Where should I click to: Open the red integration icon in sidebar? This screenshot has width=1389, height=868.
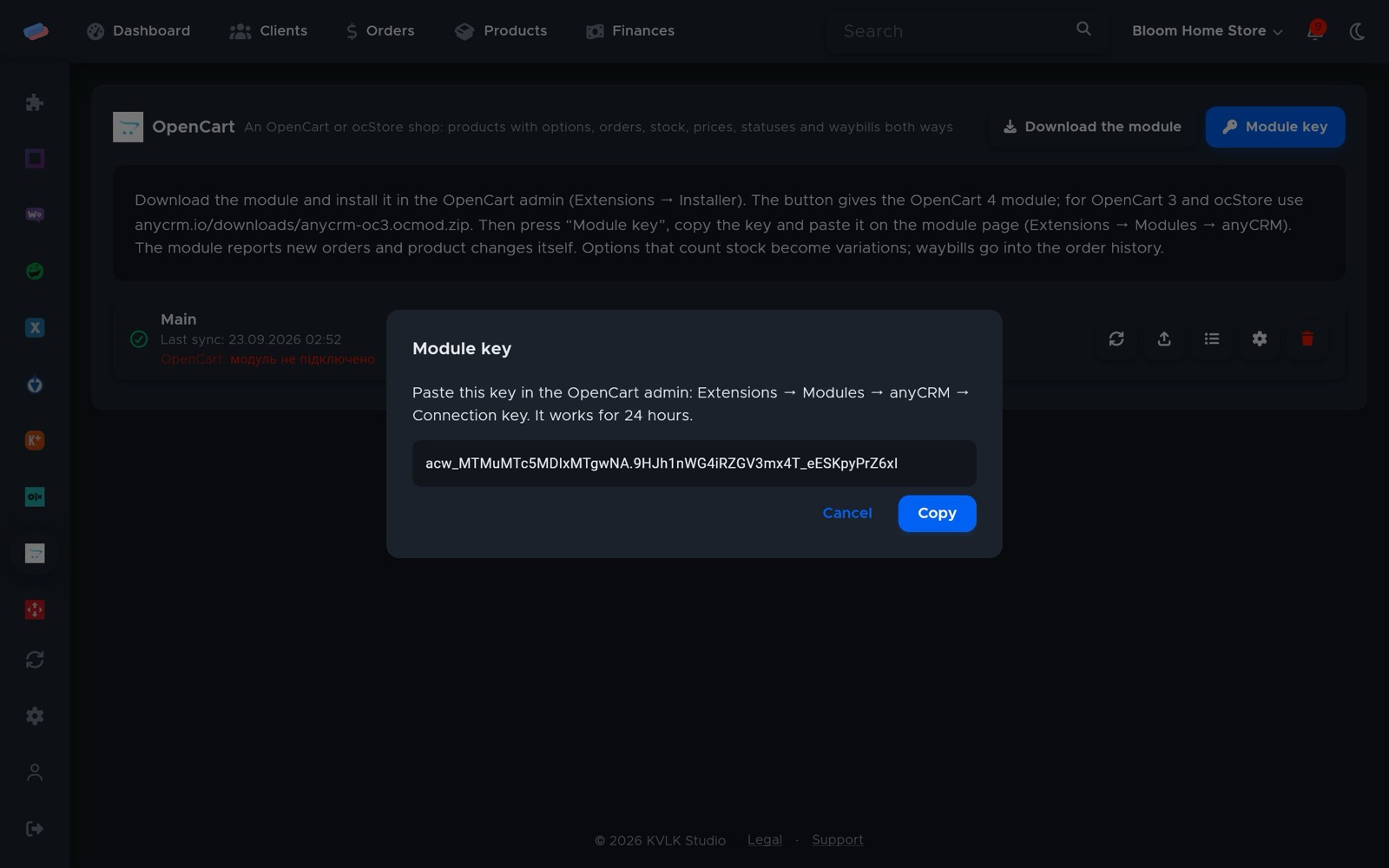coord(35,609)
